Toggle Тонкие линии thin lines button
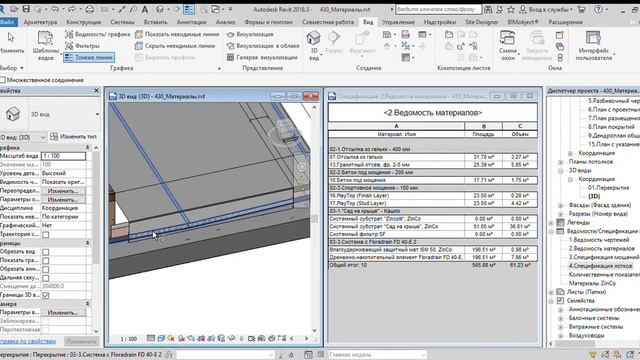 [x=89, y=58]
